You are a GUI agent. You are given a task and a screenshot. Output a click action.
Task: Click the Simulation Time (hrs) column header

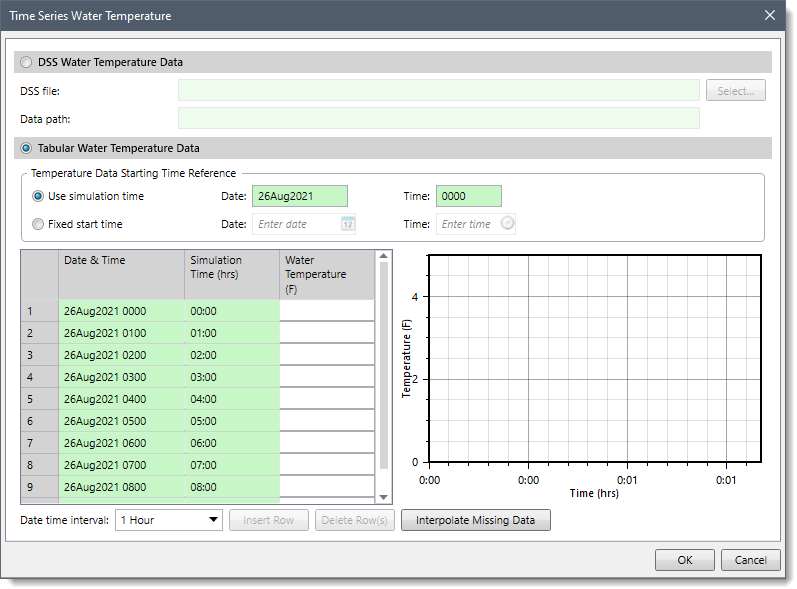pyautogui.click(x=232, y=274)
